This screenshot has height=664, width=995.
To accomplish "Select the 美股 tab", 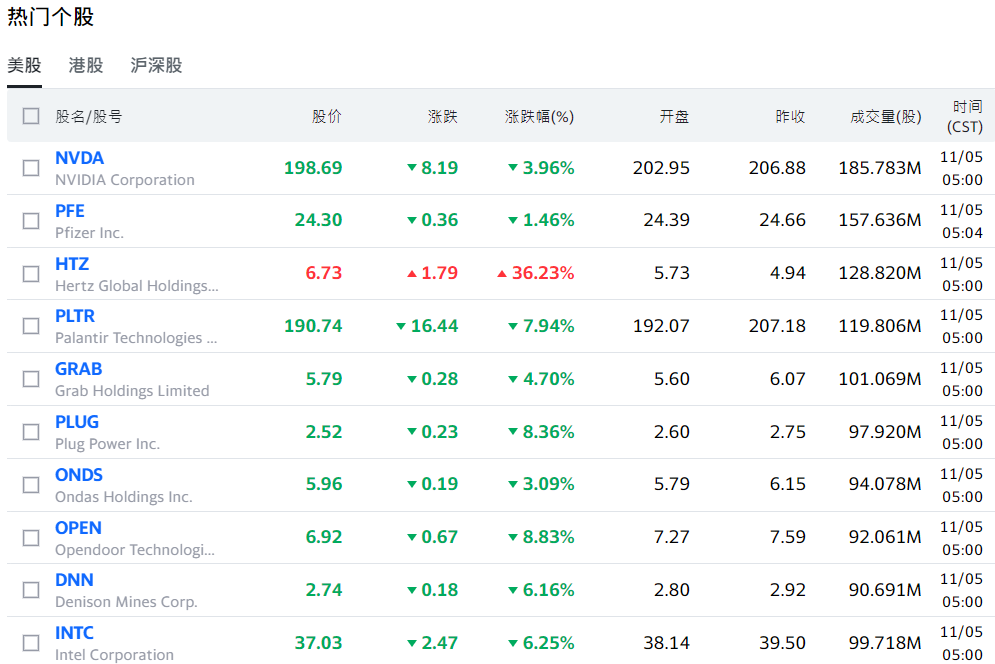I will point(24,66).
